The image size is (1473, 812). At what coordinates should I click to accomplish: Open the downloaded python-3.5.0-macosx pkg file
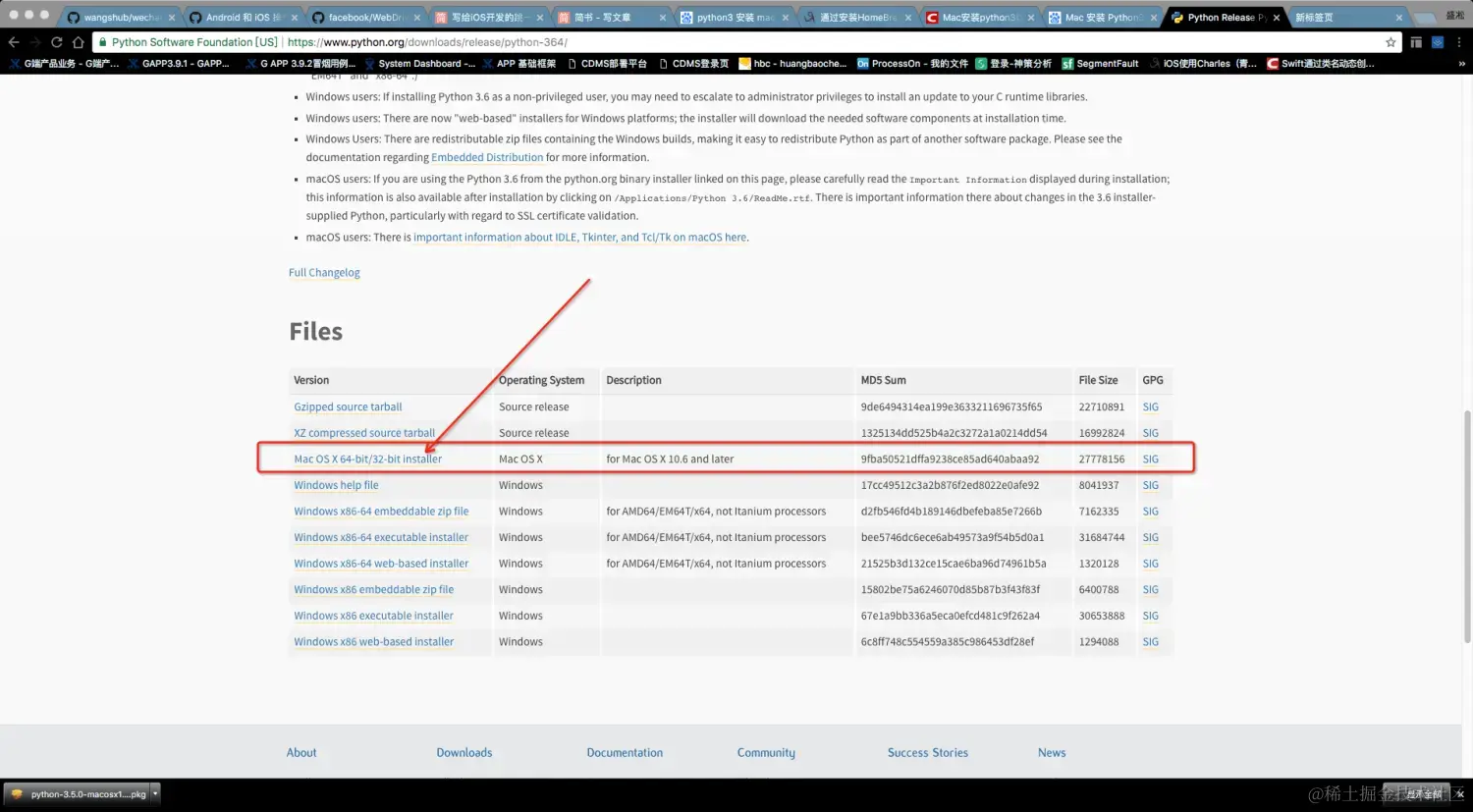(78, 794)
